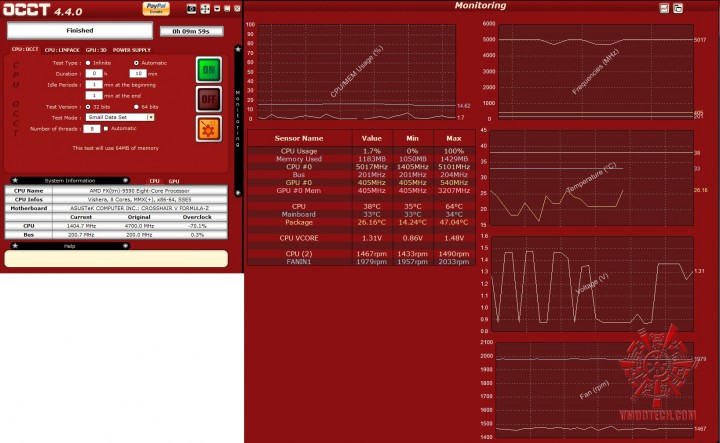Click the Duration minutes input field
Image resolution: width=720 pixels, height=443 pixels.
[138, 73]
